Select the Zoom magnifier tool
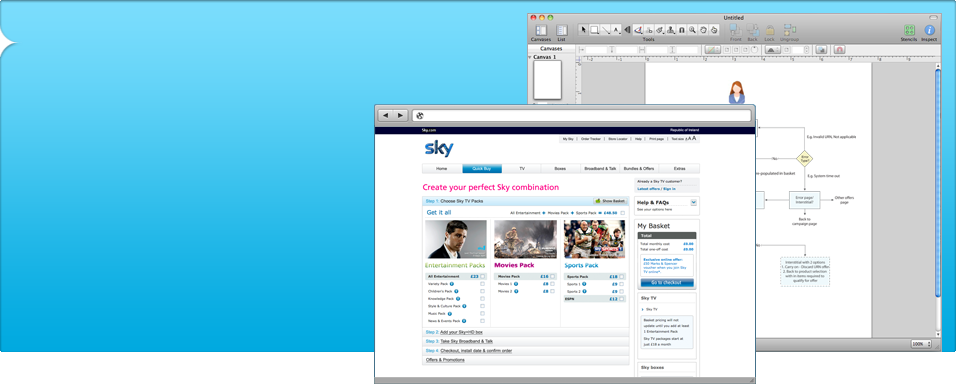Screen dimensions: 956x384 point(693,29)
